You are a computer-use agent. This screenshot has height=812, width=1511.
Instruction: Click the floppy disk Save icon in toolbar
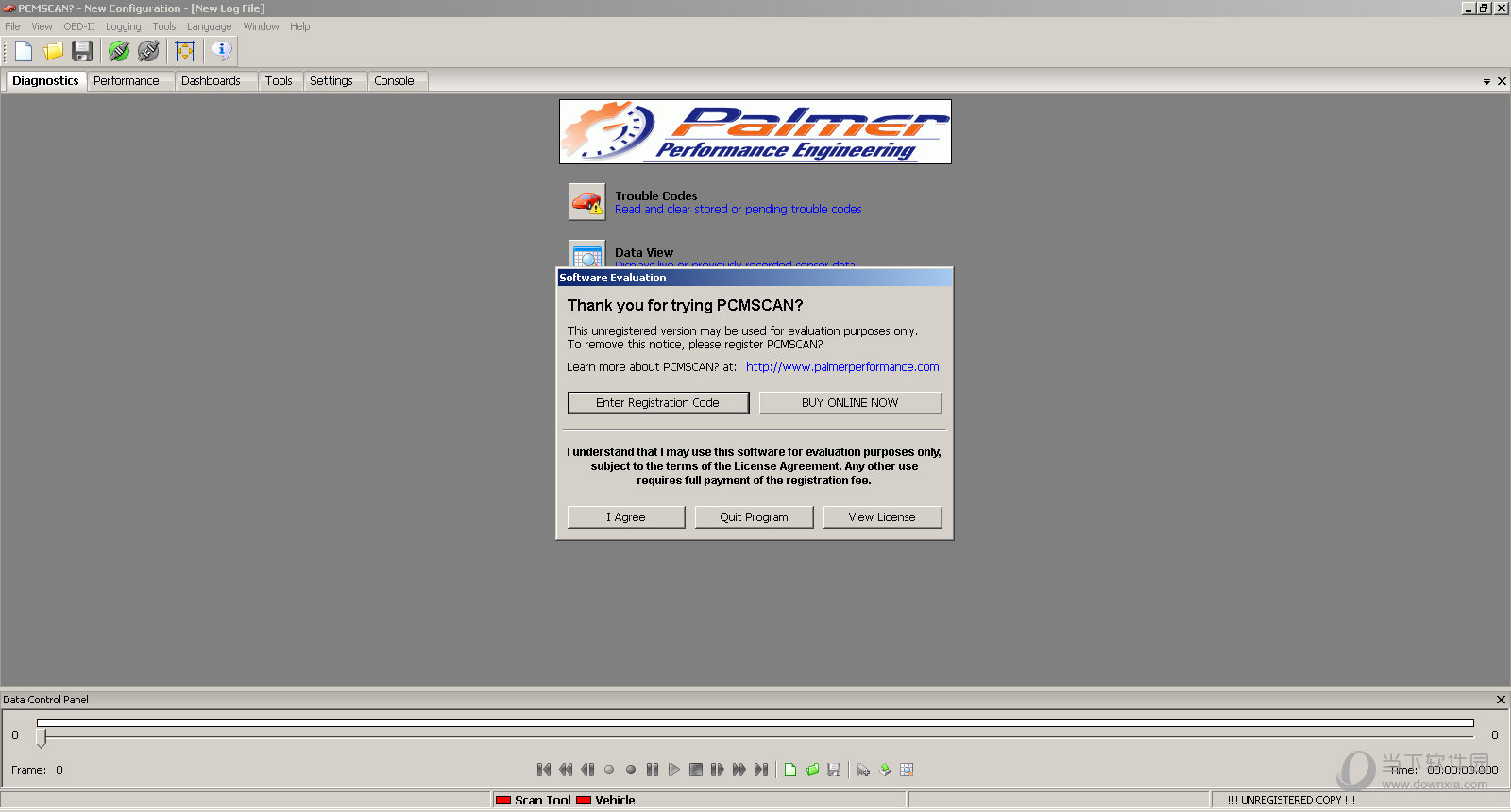[x=82, y=51]
